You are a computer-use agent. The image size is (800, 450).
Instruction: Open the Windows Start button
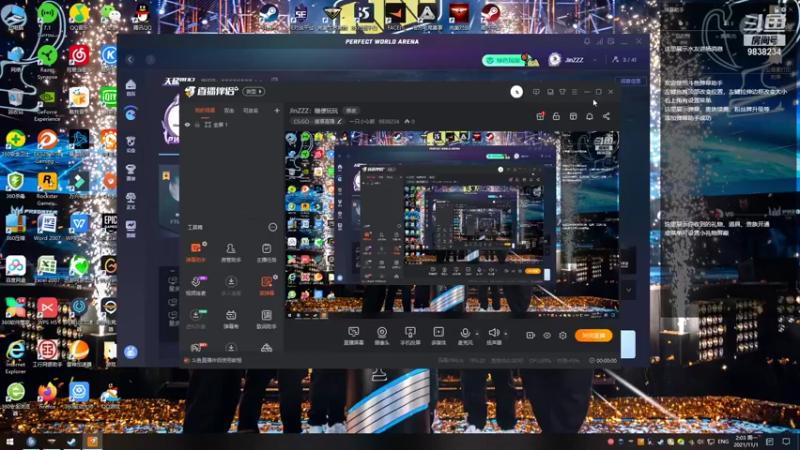coord(9,442)
